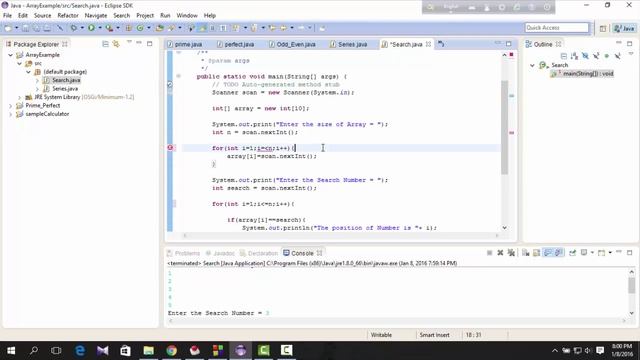Image resolution: width=640 pixels, height=360 pixels.
Task: Click the Quick Access field
Action: (x=557, y=28)
